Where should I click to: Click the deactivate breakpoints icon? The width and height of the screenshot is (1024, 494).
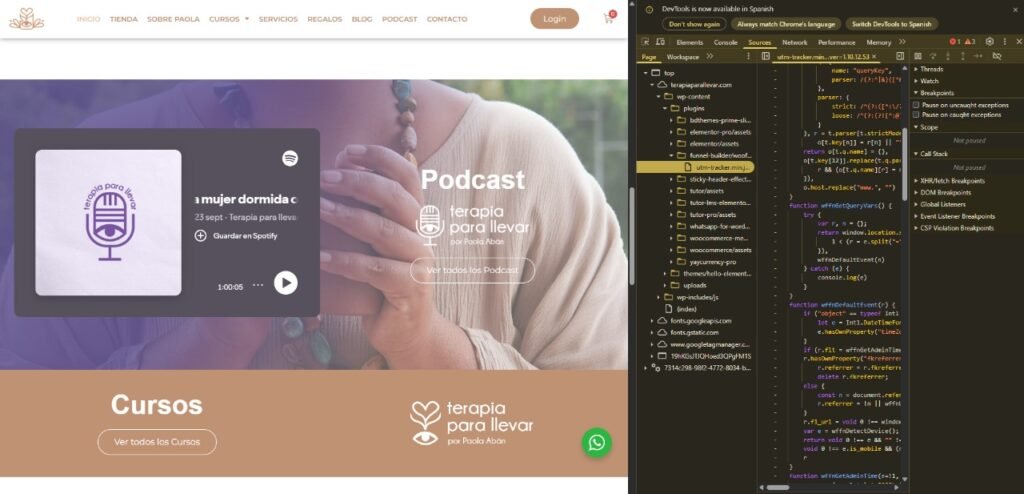(x=997, y=56)
